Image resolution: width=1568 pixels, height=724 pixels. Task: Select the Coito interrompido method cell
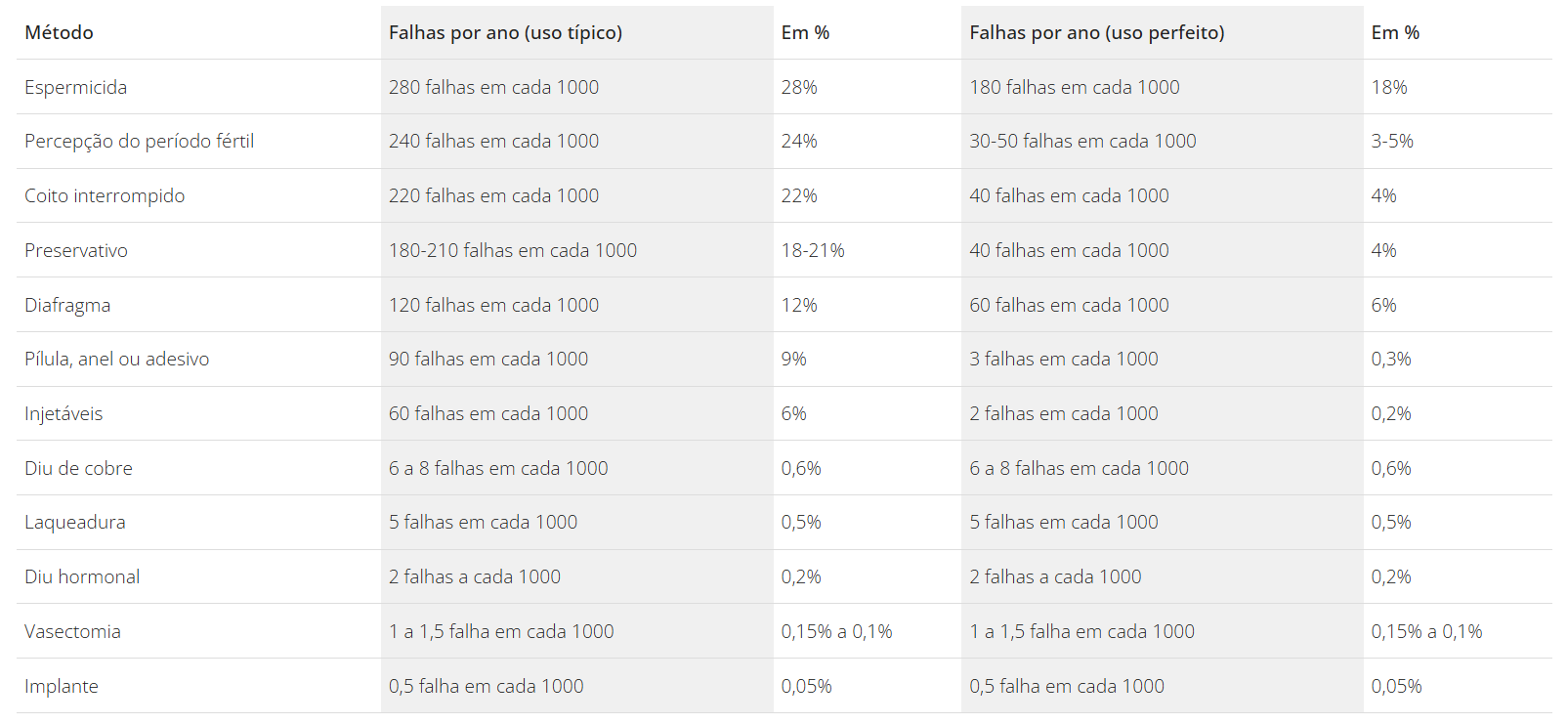click(x=105, y=195)
